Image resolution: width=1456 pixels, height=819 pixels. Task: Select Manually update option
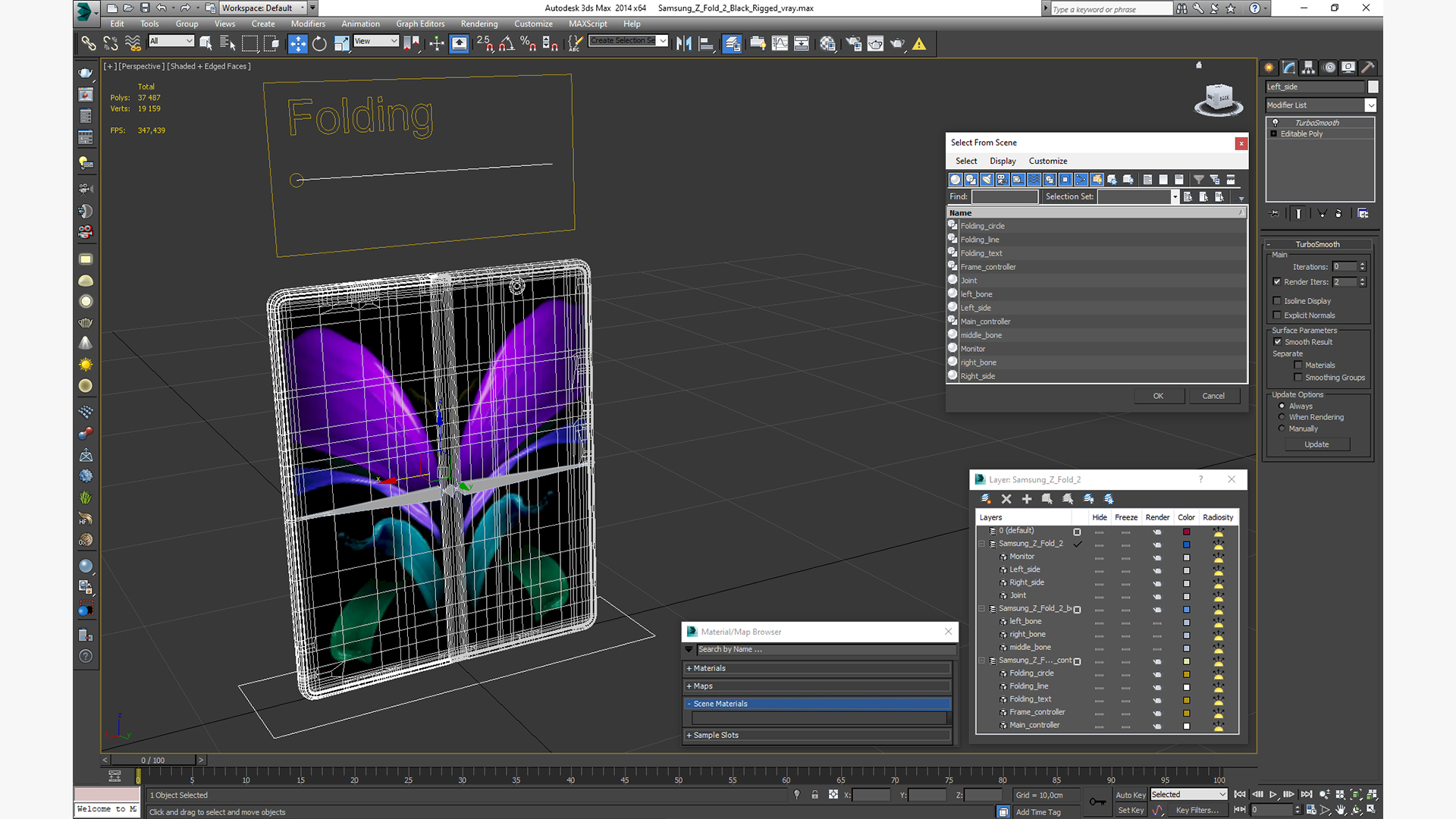pos(1282,428)
